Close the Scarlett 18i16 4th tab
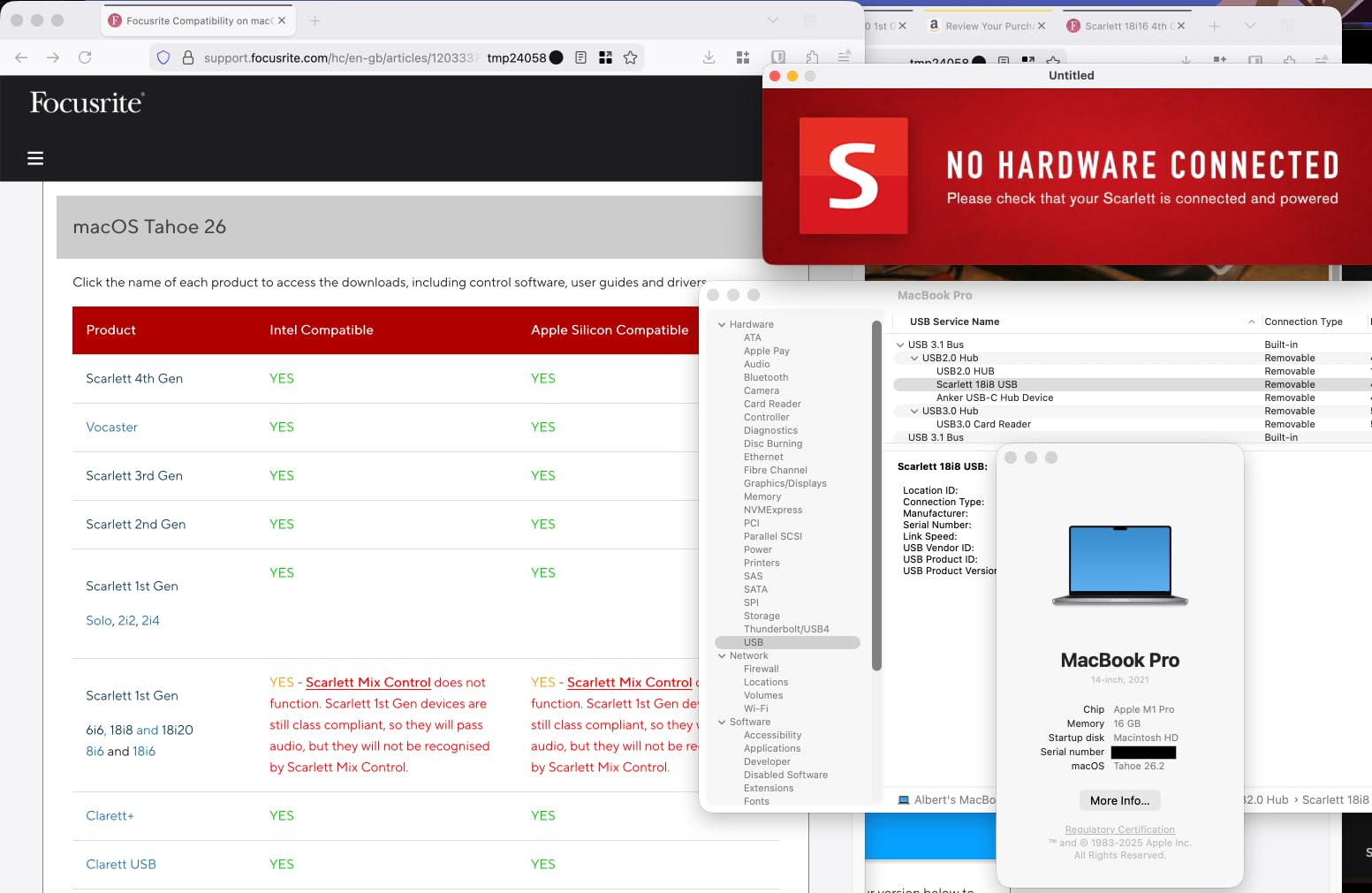The image size is (1372, 893). [1181, 26]
